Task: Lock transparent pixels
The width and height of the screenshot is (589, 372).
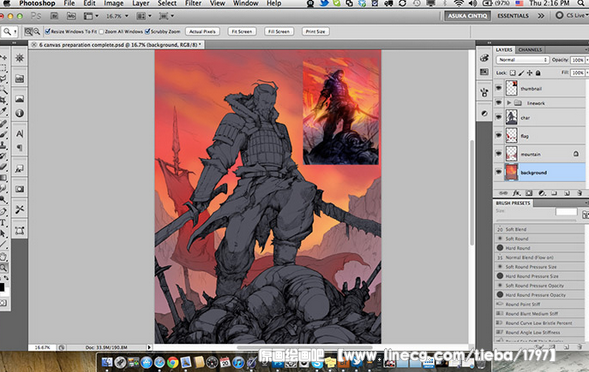Action: pos(513,73)
